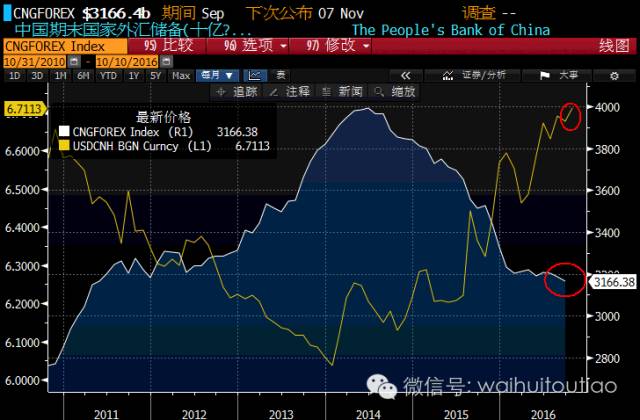Select 1M time range
Image resolution: width=640 pixels, height=420 pixels.
click(60, 76)
